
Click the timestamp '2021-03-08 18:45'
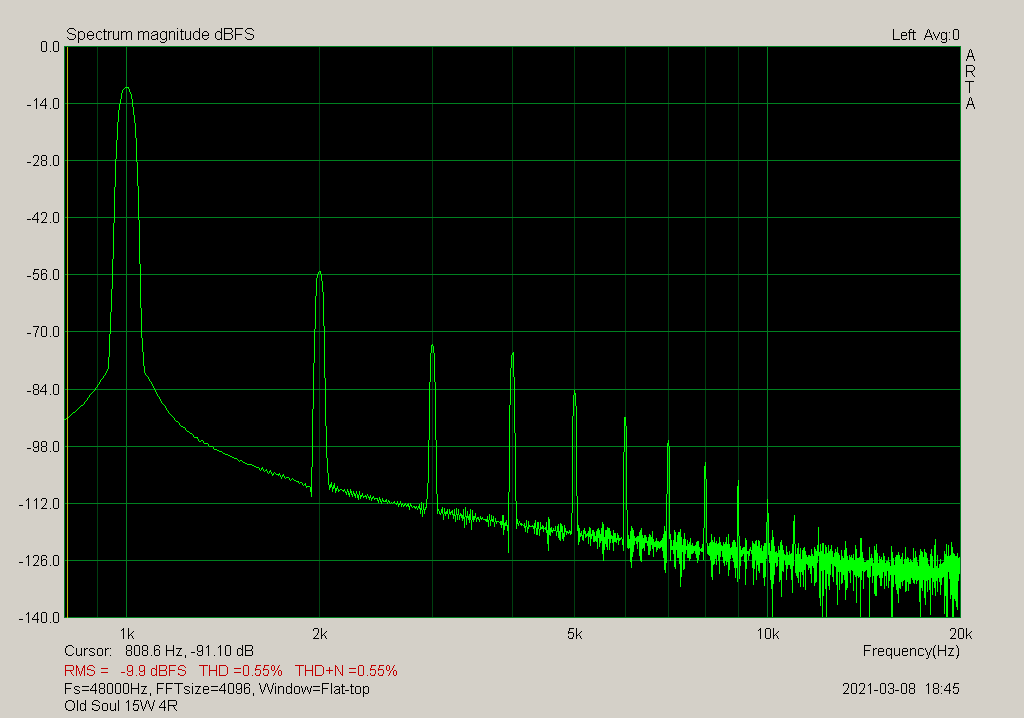click(901, 689)
